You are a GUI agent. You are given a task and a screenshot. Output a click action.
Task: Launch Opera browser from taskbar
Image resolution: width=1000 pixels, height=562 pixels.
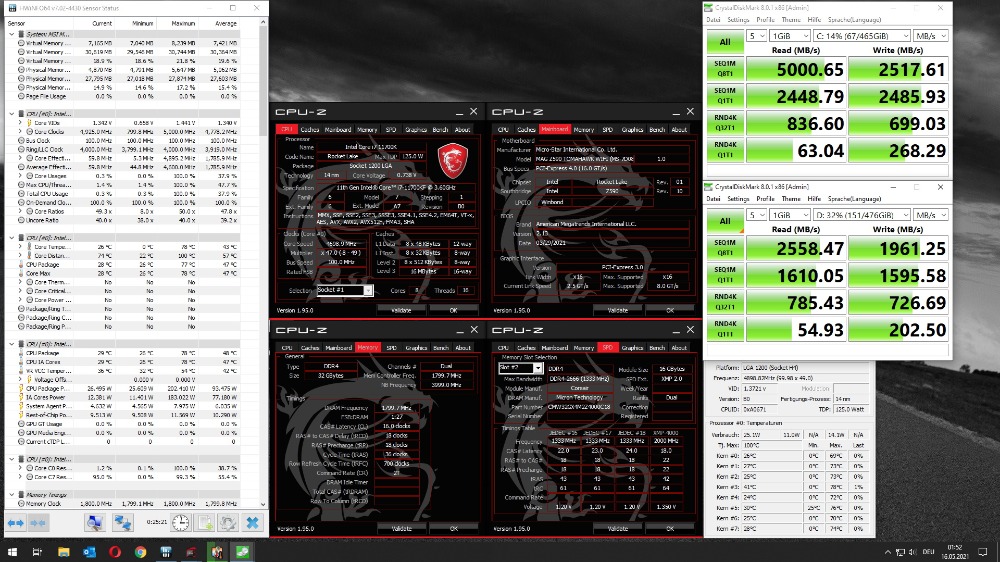pyautogui.click(x=115, y=552)
